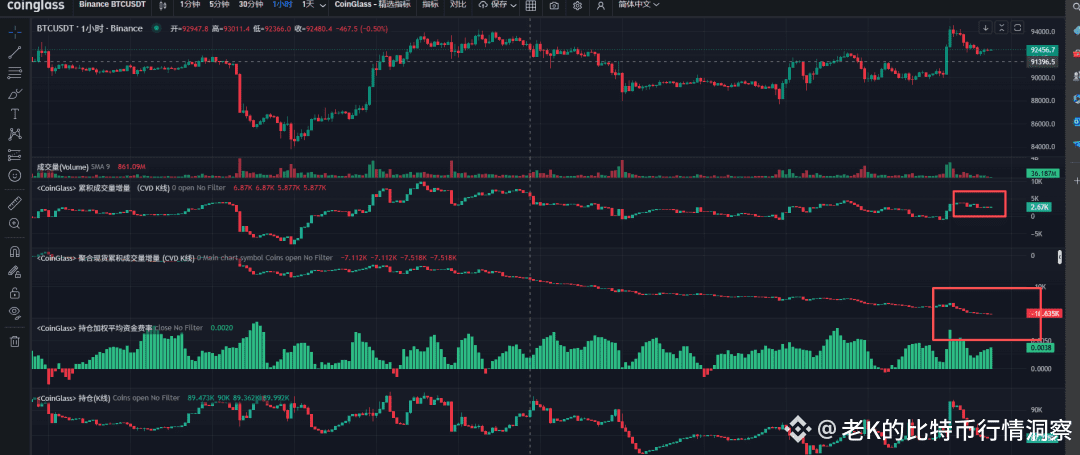Click the 2.67K CVD value label
The width and height of the screenshot is (1080, 455).
[1038, 207]
